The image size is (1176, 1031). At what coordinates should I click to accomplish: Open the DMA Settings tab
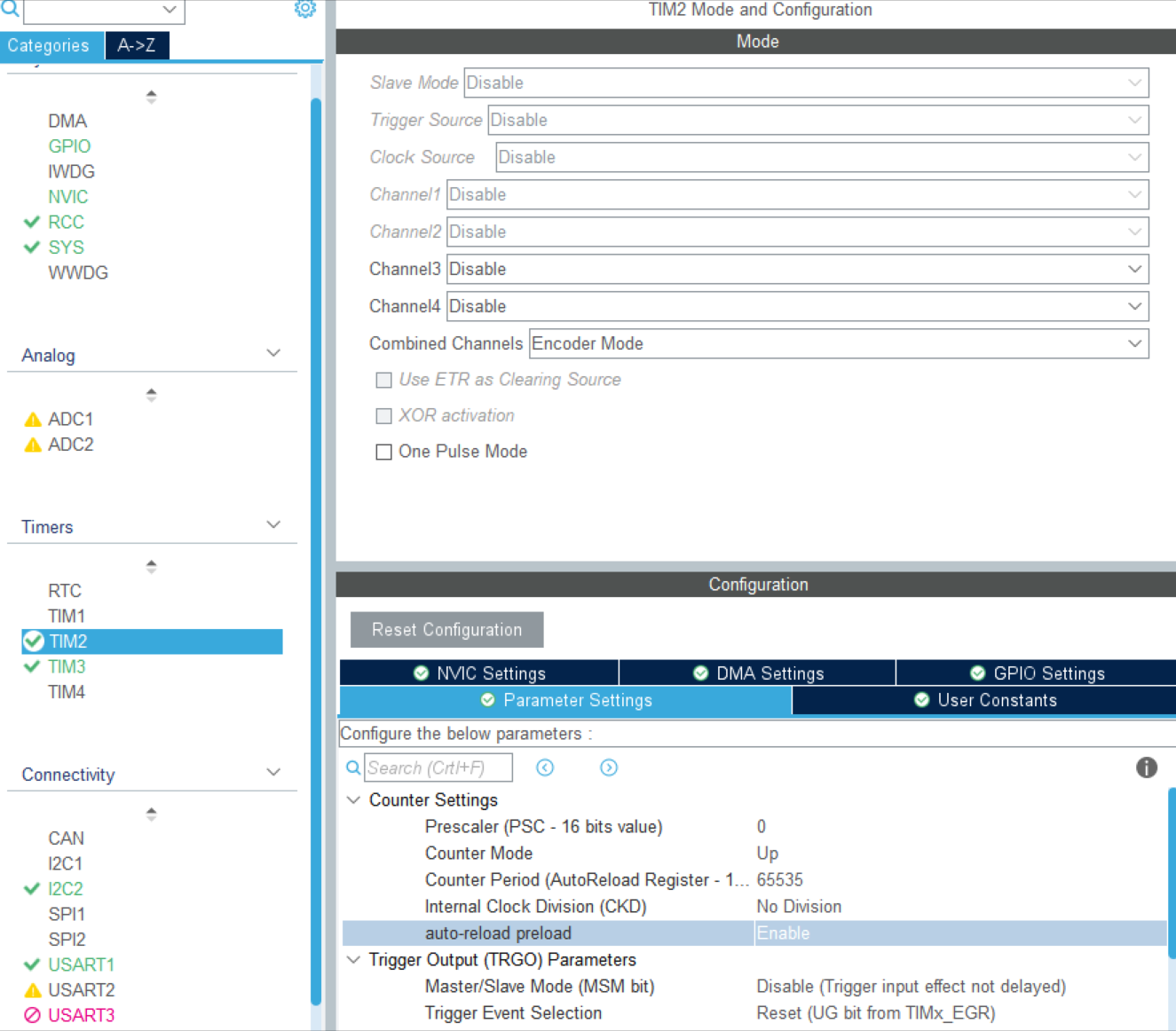pyautogui.click(x=758, y=673)
